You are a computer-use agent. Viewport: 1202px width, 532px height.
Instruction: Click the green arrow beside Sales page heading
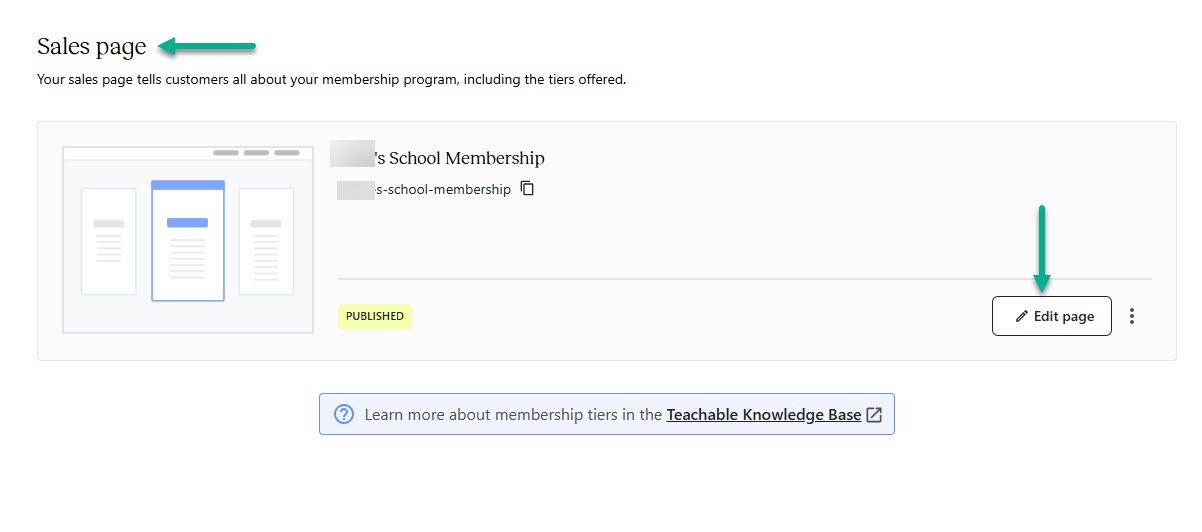(208, 46)
